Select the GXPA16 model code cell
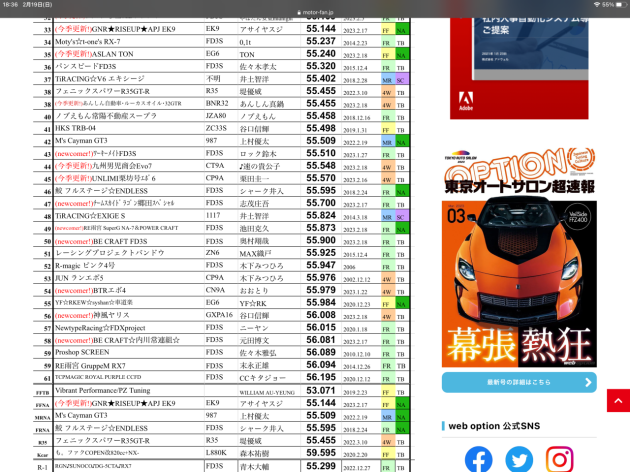 (219, 315)
